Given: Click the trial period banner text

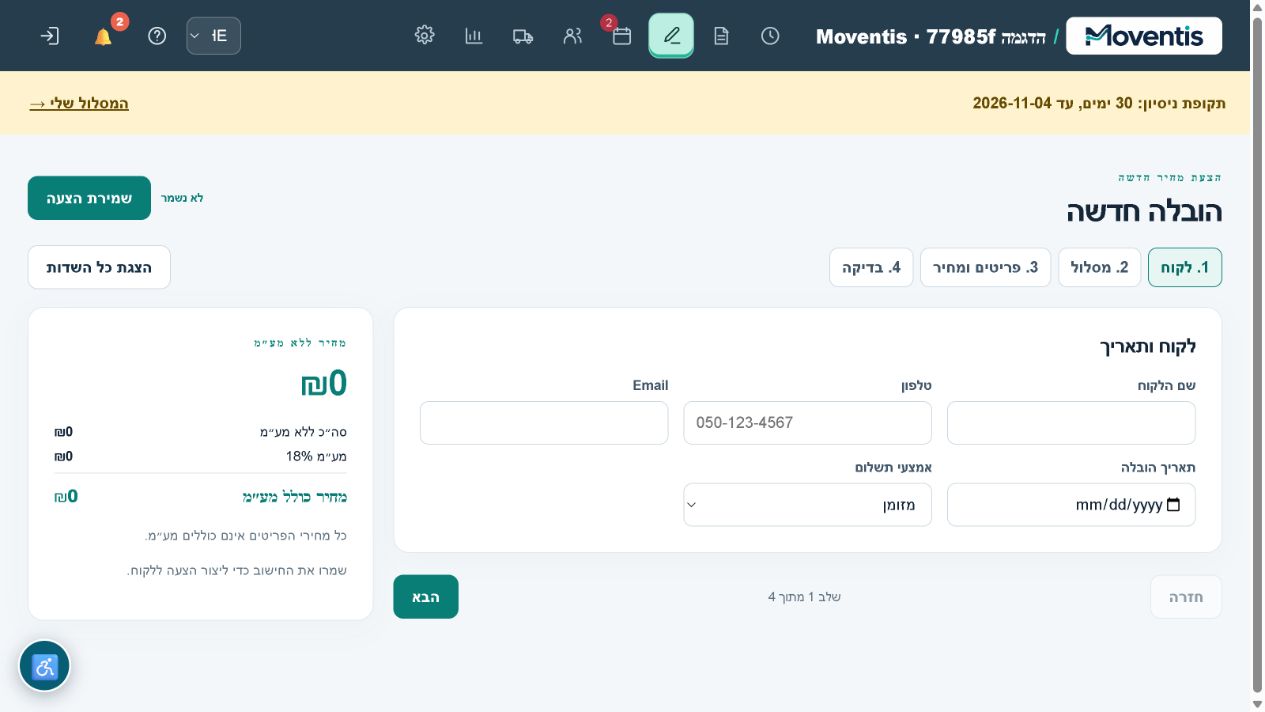Looking at the screenshot, I should 1099,103.
